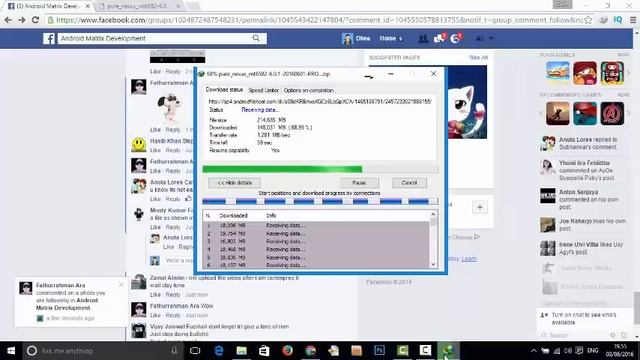Open the Chrome hamburger menu

coord(633,20)
